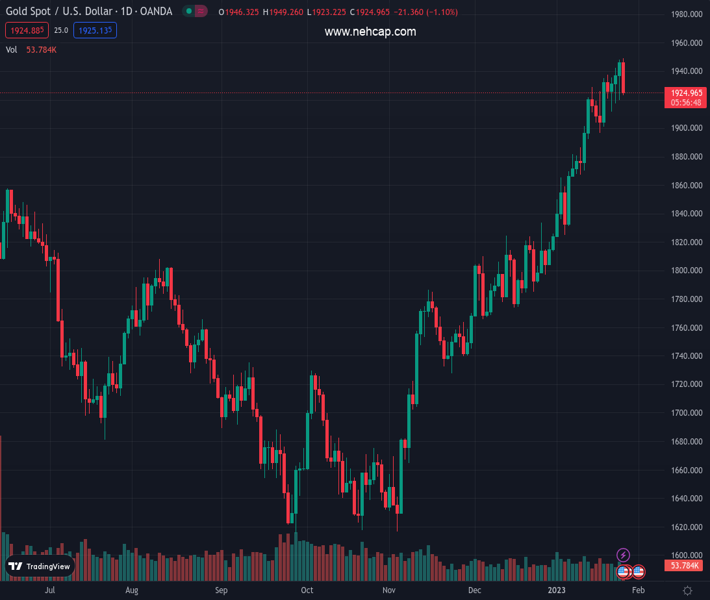Click the current price label 1924.965

(x=686, y=93)
